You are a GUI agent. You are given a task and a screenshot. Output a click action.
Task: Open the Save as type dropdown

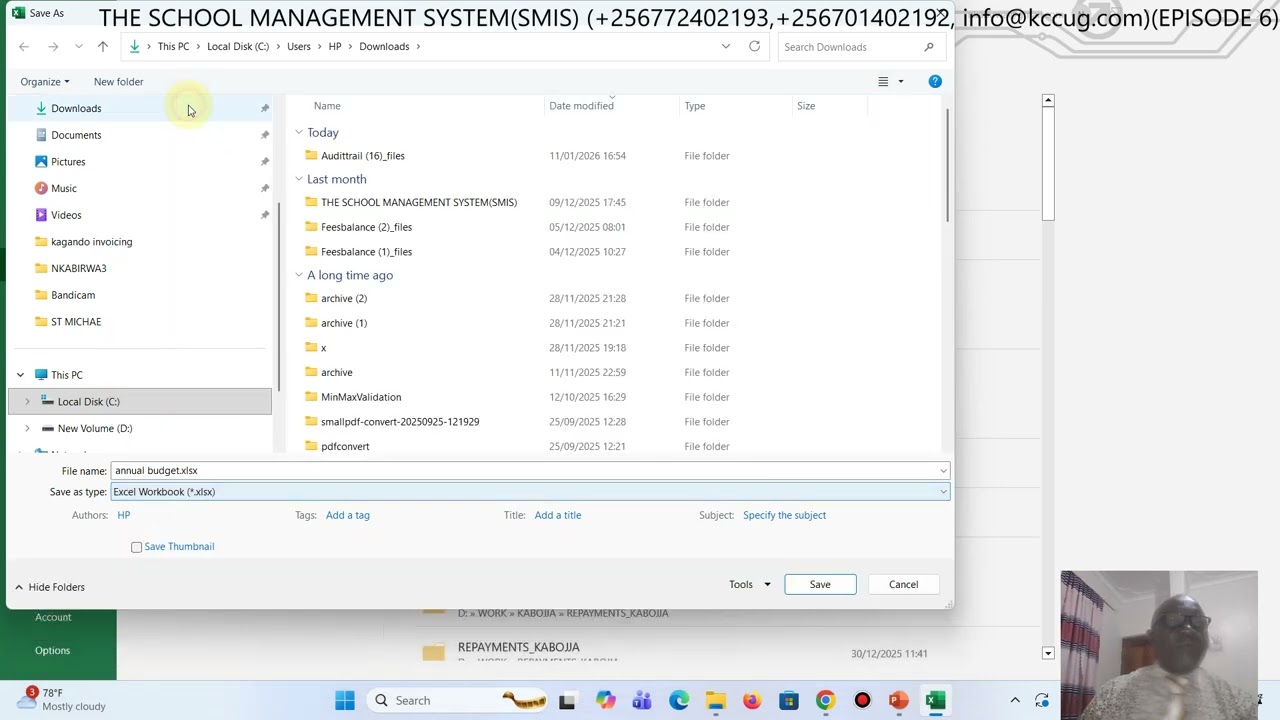[943, 492]
